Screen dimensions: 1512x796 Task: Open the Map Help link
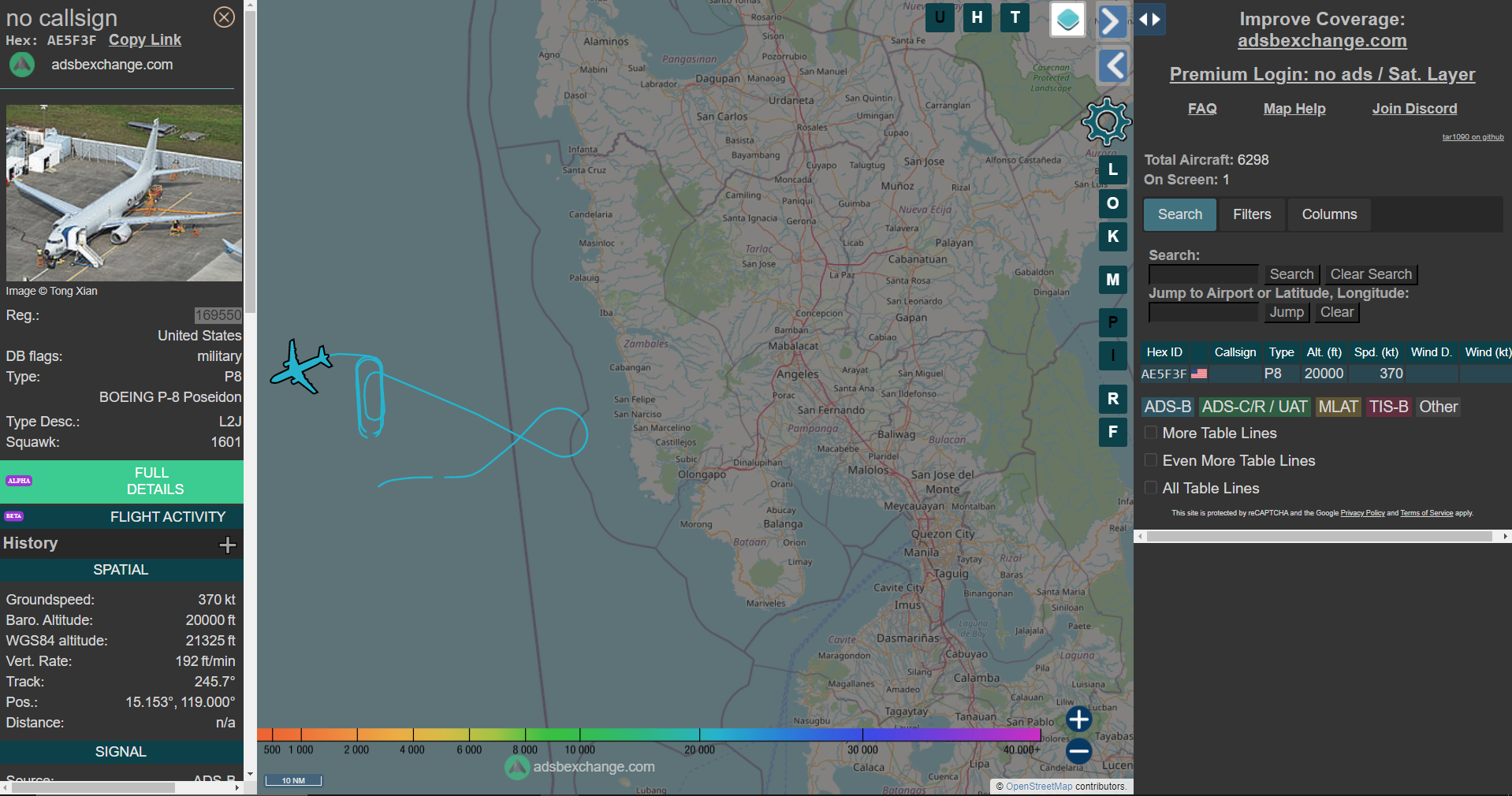coord(1294,109)
